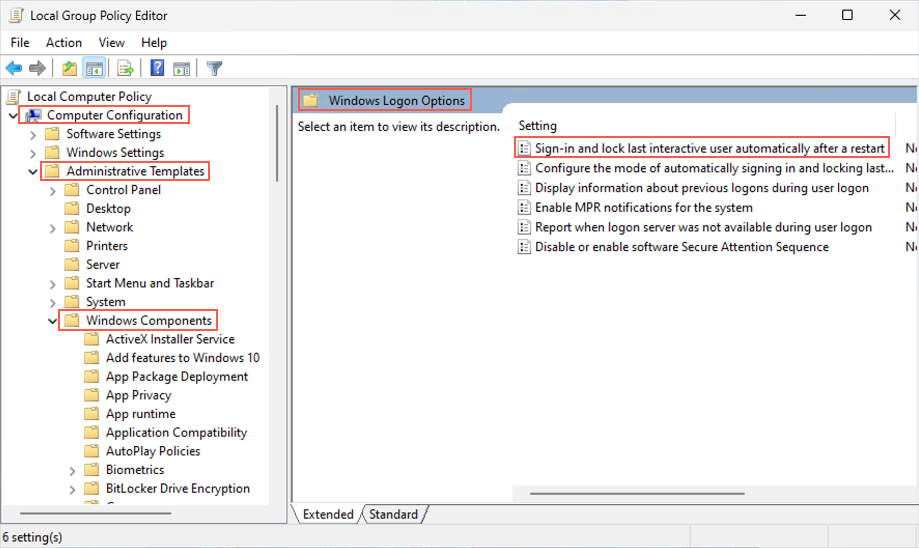
Task: Open the View menu
Action: point(111,43)
